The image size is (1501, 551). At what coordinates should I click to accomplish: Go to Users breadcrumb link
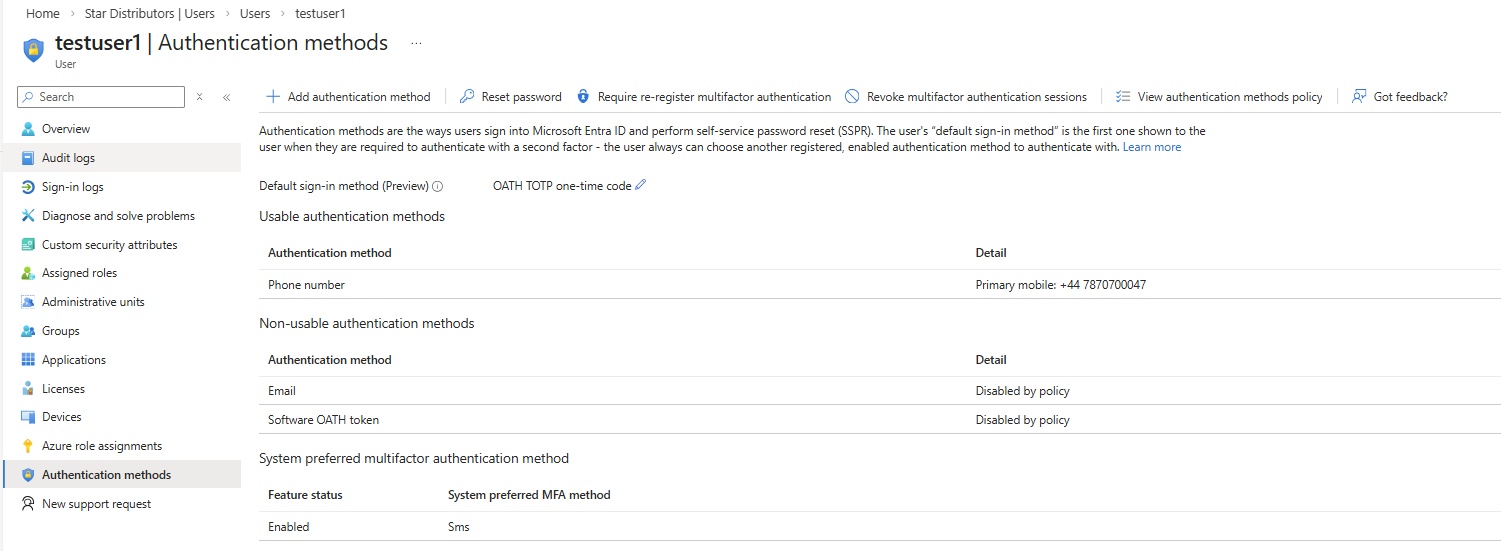click(255, 14)
